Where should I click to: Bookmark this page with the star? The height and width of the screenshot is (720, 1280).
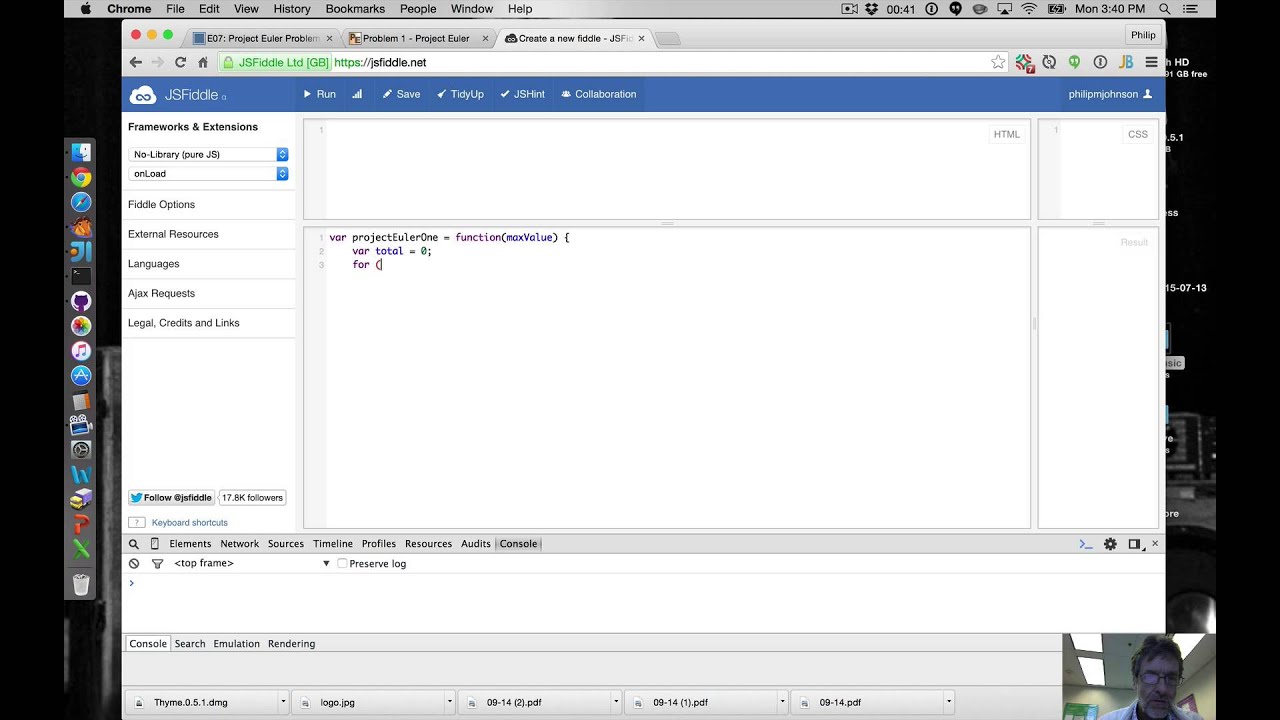point(997,62)
